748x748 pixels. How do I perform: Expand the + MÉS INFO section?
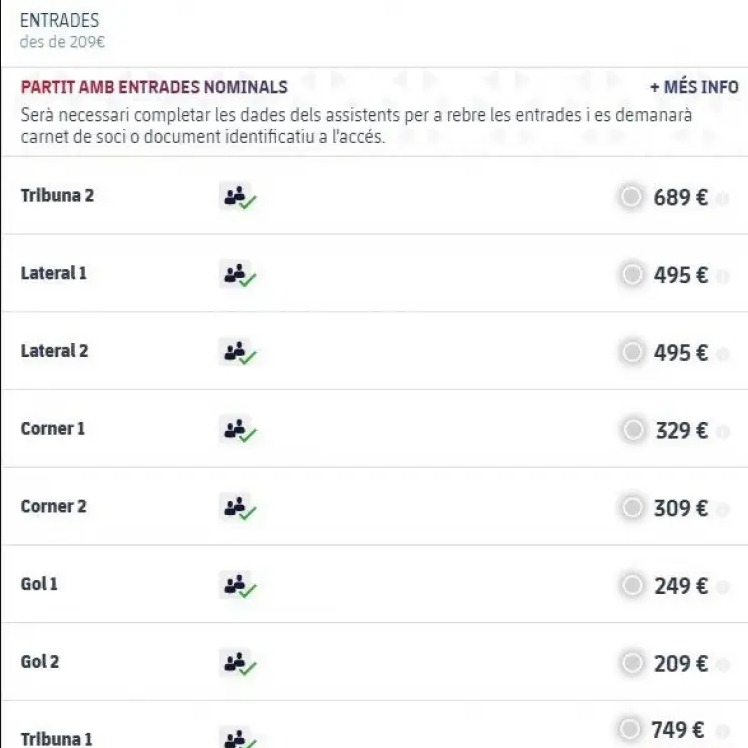694,87
